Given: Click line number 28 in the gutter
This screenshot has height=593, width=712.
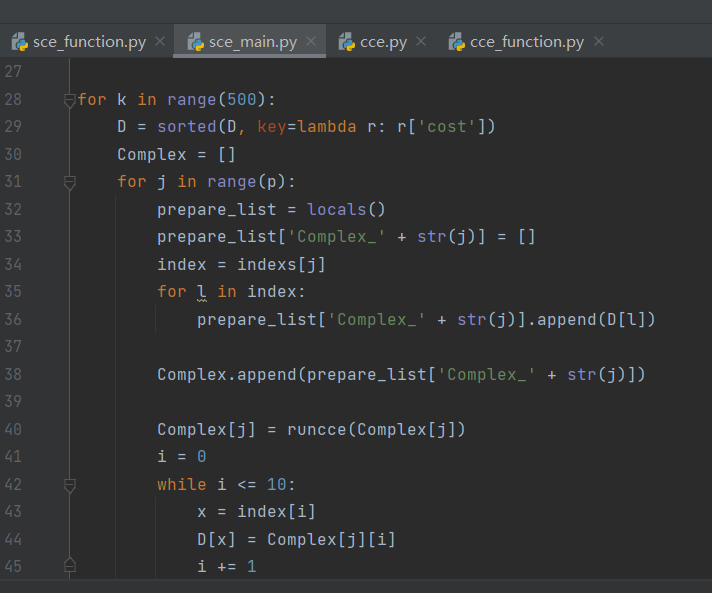Looking at the screenshot, I should 13,99.
